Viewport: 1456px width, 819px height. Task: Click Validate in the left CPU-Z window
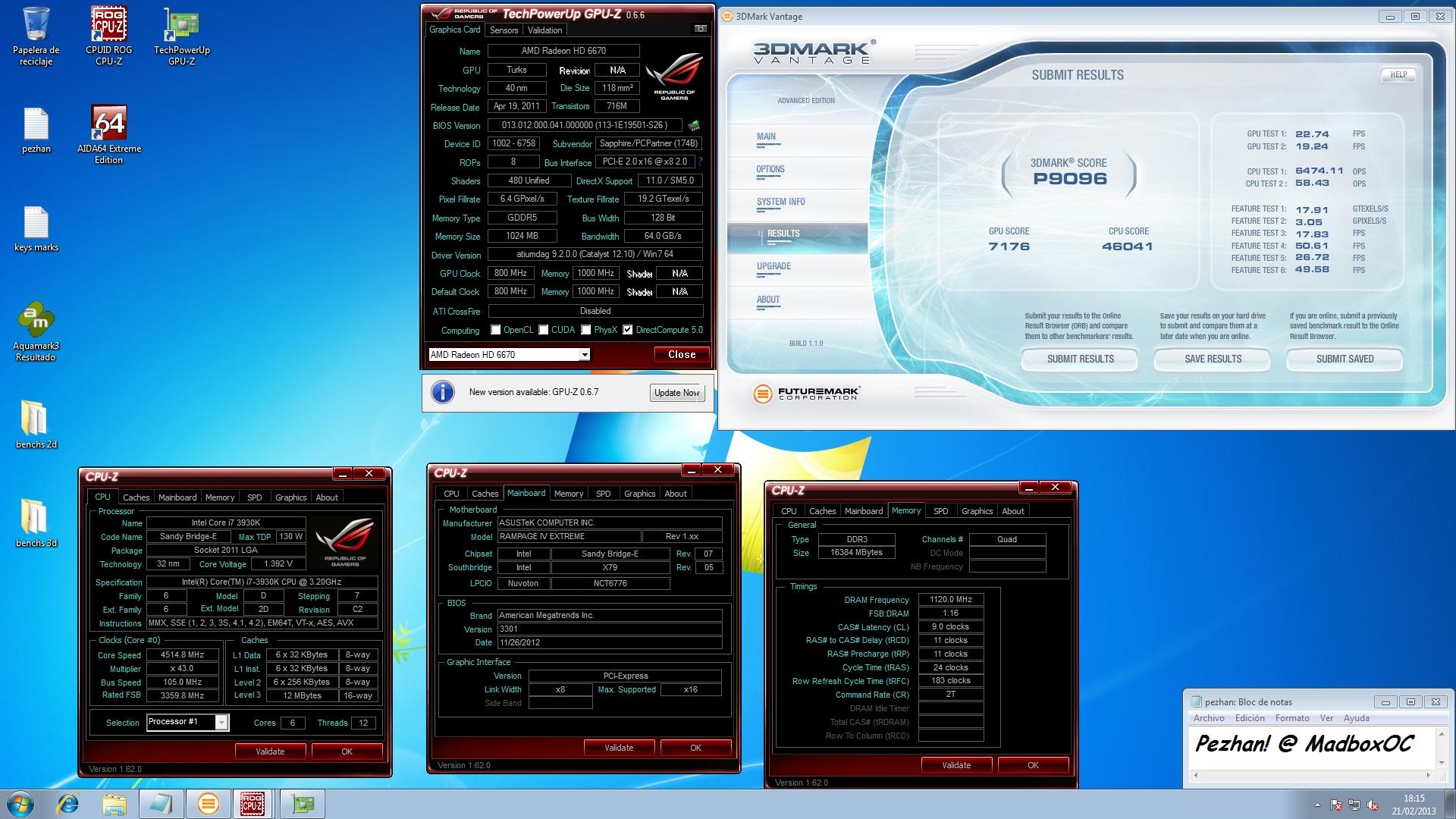pyautogui.click(x=270, y=752)
